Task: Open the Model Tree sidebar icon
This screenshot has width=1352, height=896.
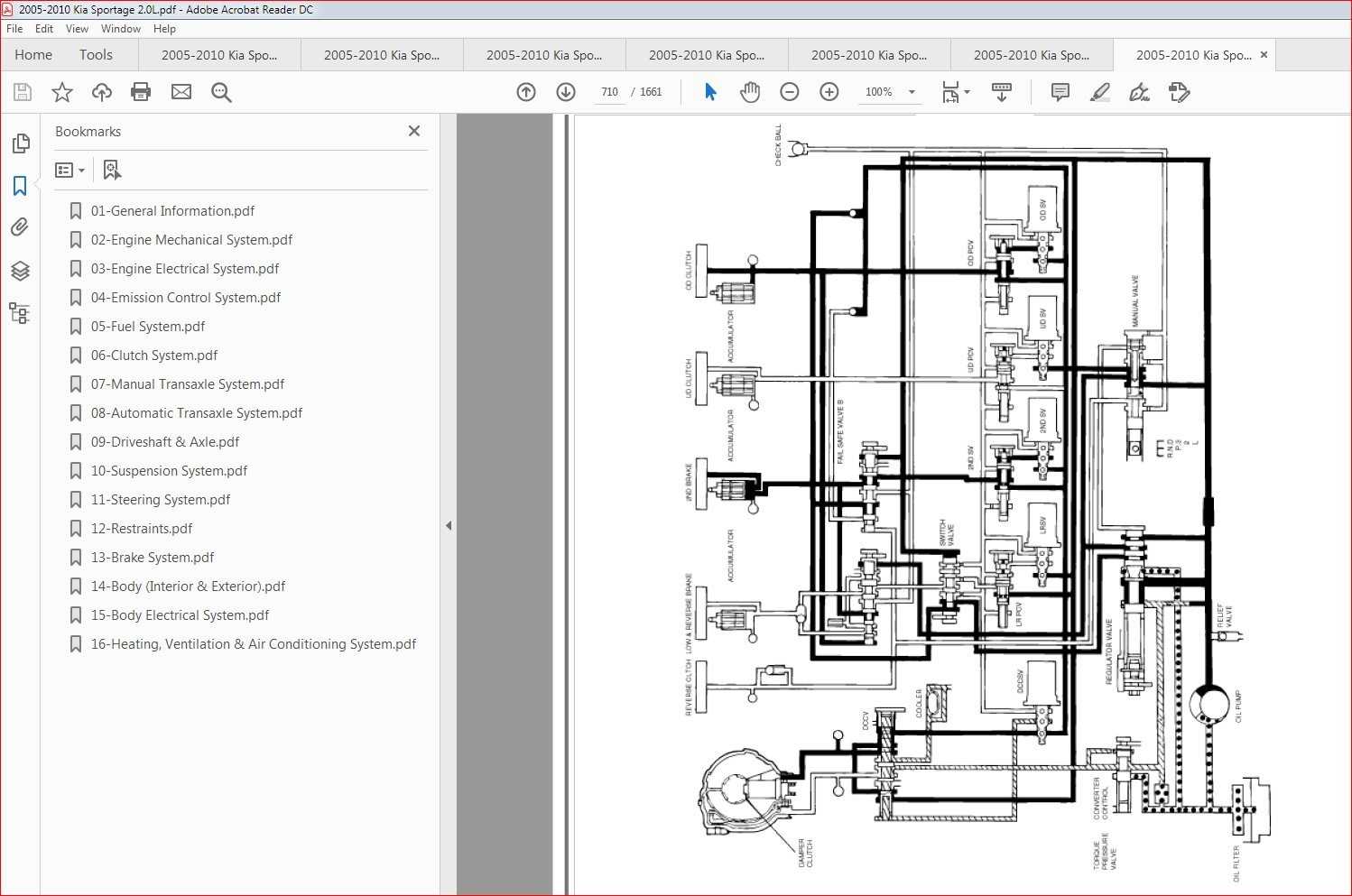Action: 20,313
